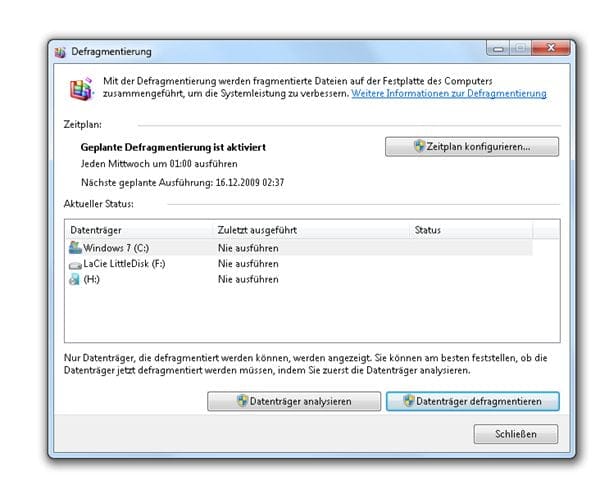600x480 pixels.
Task: Start Datenträger defragmentieren
Action: click(472, 401)
